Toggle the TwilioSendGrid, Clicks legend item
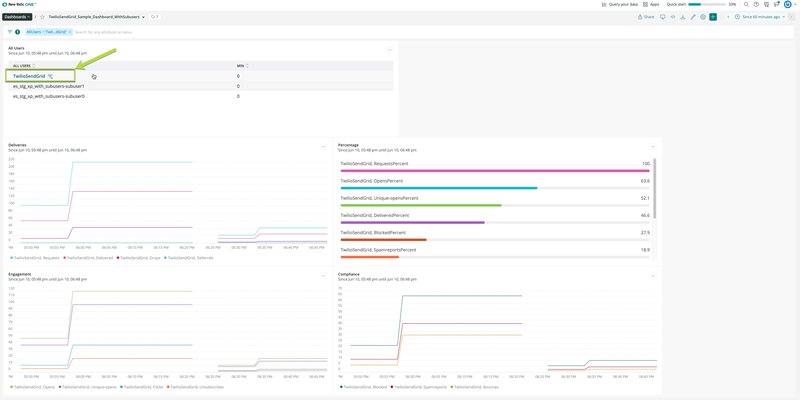The width and height of the screenshot is (800, 400). [x=142, y=387]
